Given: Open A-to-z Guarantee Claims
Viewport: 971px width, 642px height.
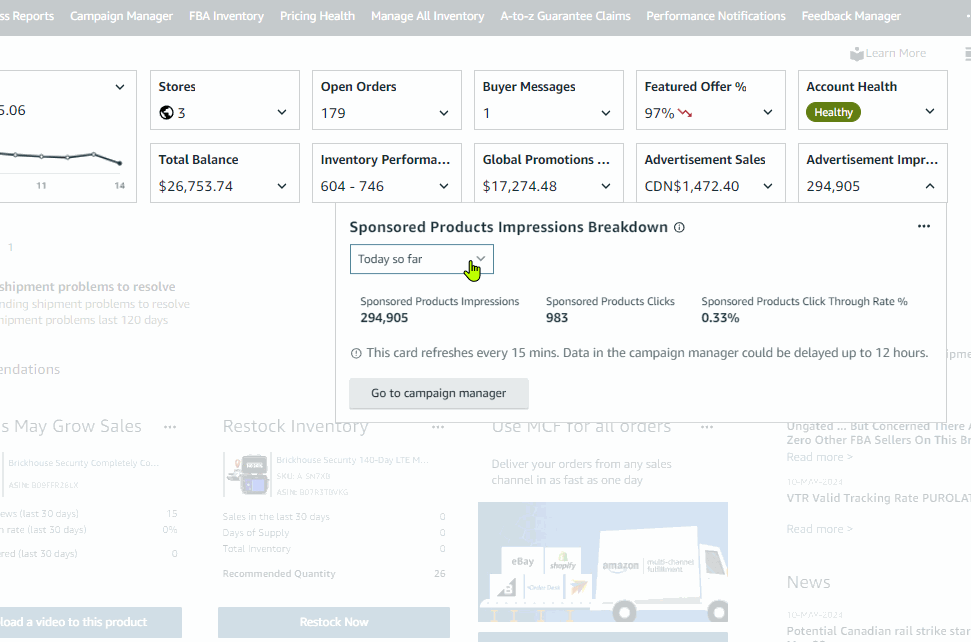Looking at the screenshot, I should 565,16.
